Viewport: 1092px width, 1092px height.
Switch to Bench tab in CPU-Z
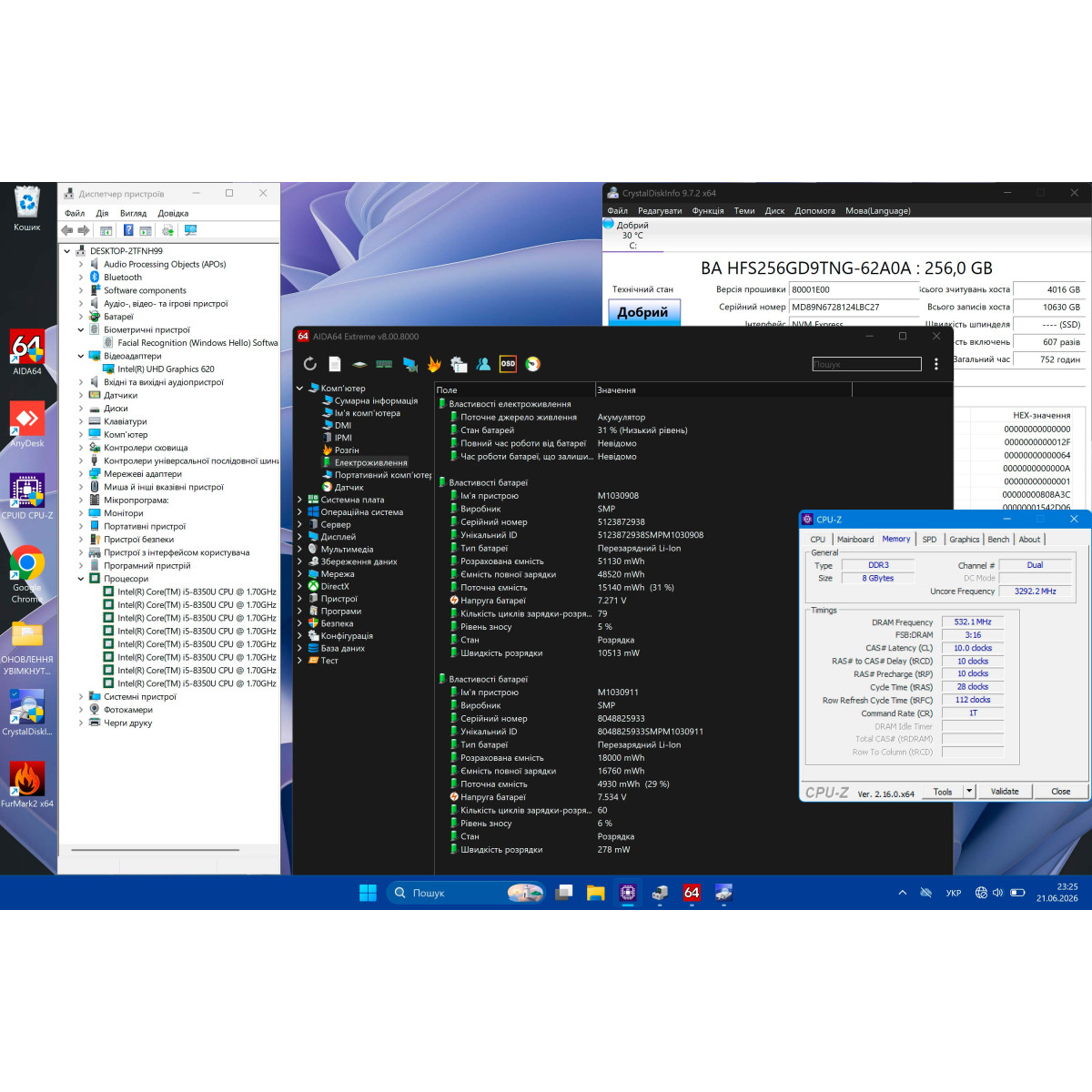998,540
